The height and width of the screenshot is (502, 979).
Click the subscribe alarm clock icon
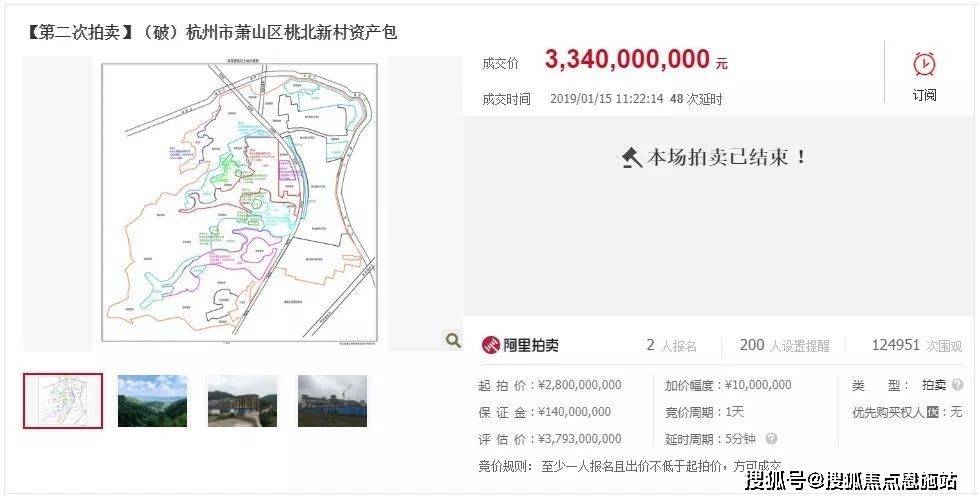coord(924,64)
